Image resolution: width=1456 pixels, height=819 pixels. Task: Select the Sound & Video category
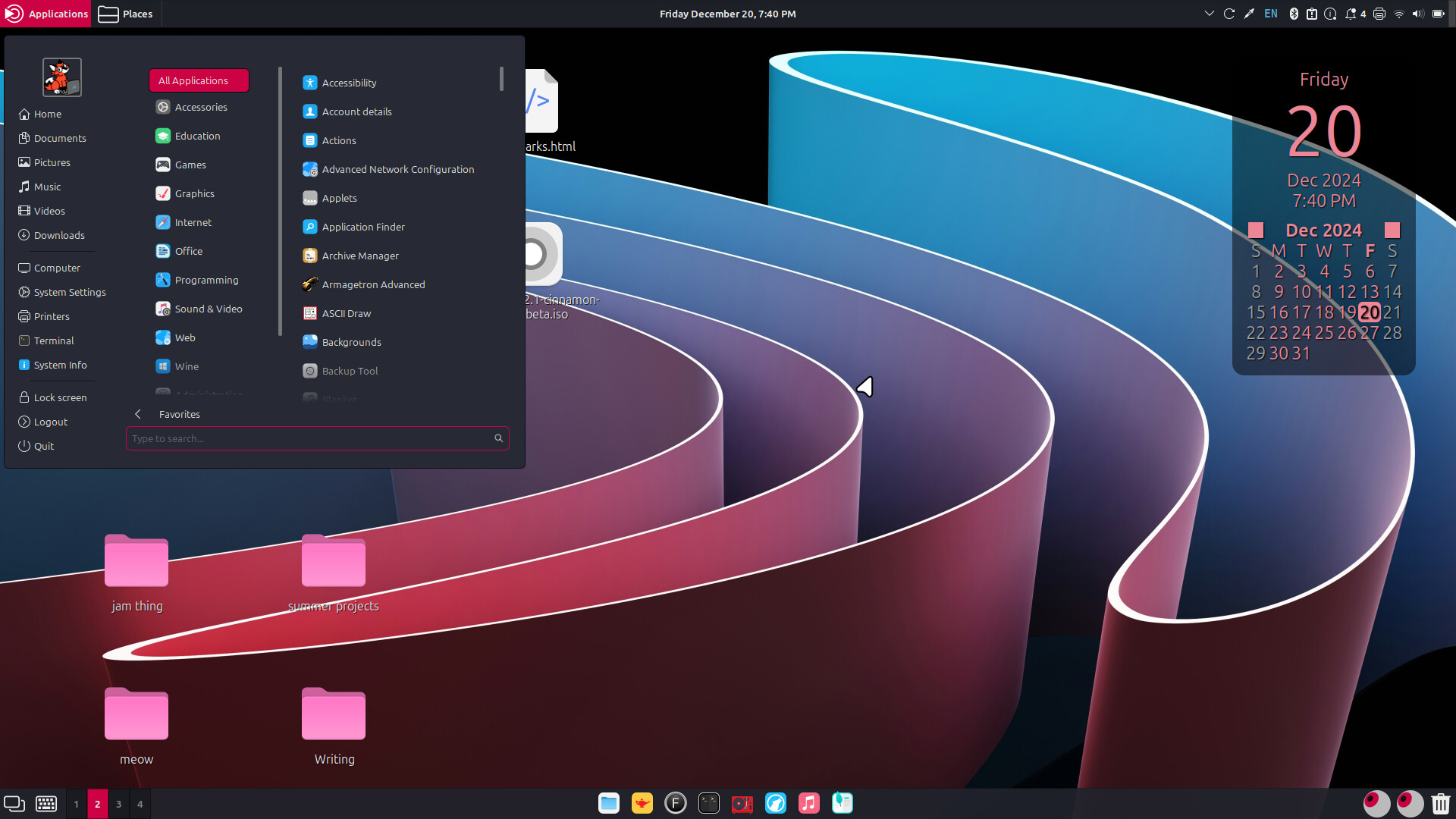pyautogui.click(x=208, y=309)
